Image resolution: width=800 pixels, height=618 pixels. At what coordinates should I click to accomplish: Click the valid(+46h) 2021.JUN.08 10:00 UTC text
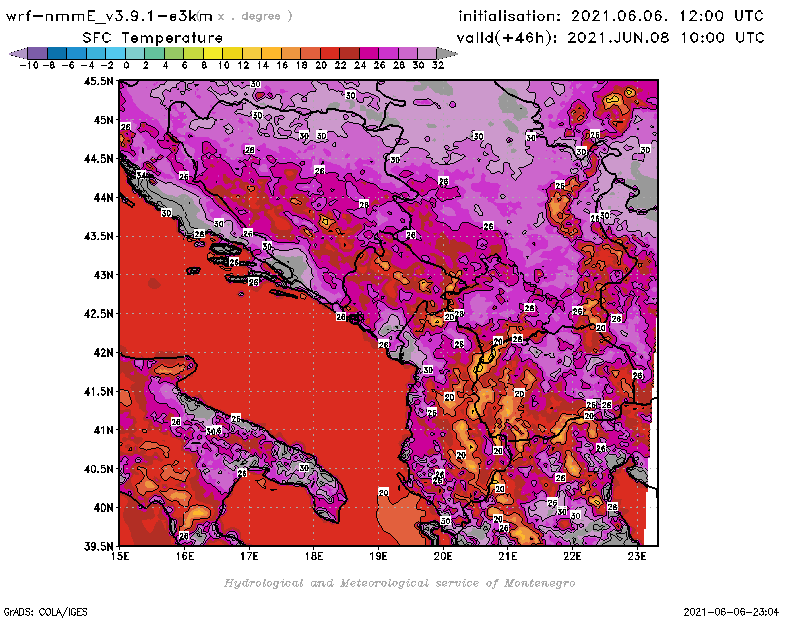pyautogui.click(x=610, y=37)
